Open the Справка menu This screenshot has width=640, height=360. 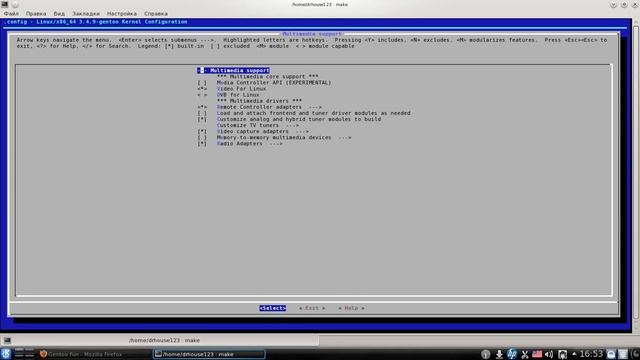156,13
